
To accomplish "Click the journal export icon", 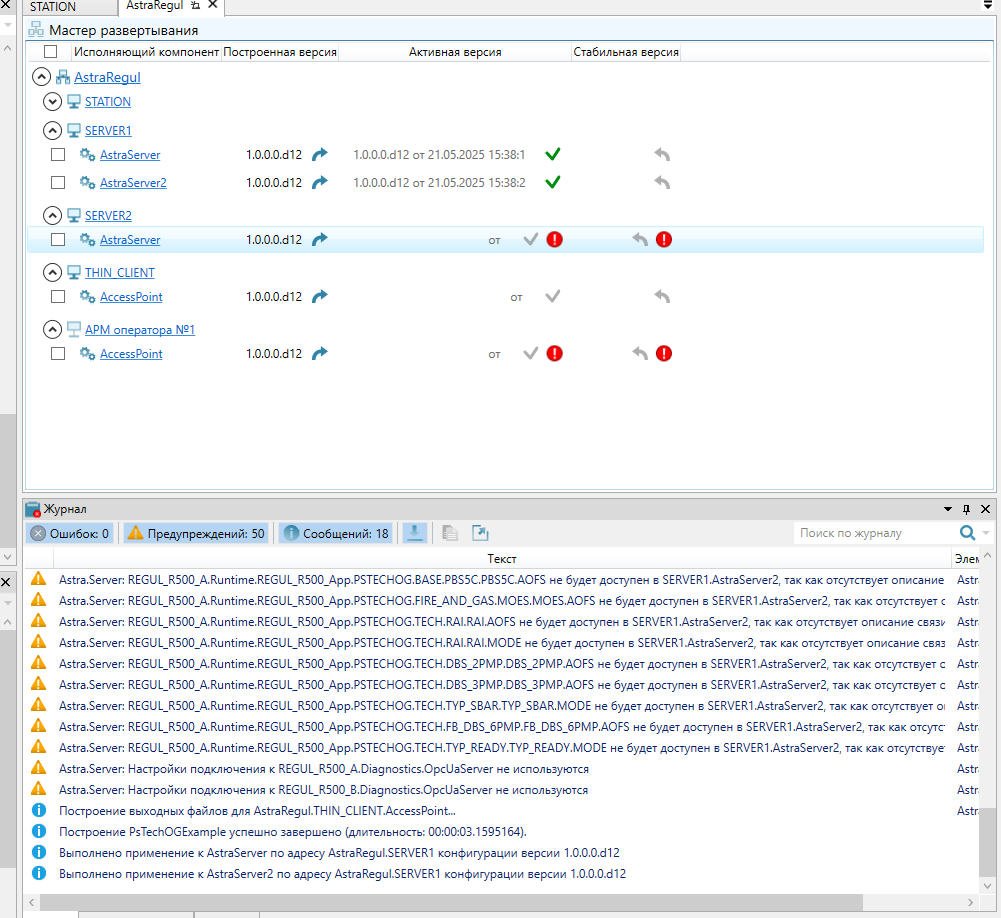I will click(480, 533).
